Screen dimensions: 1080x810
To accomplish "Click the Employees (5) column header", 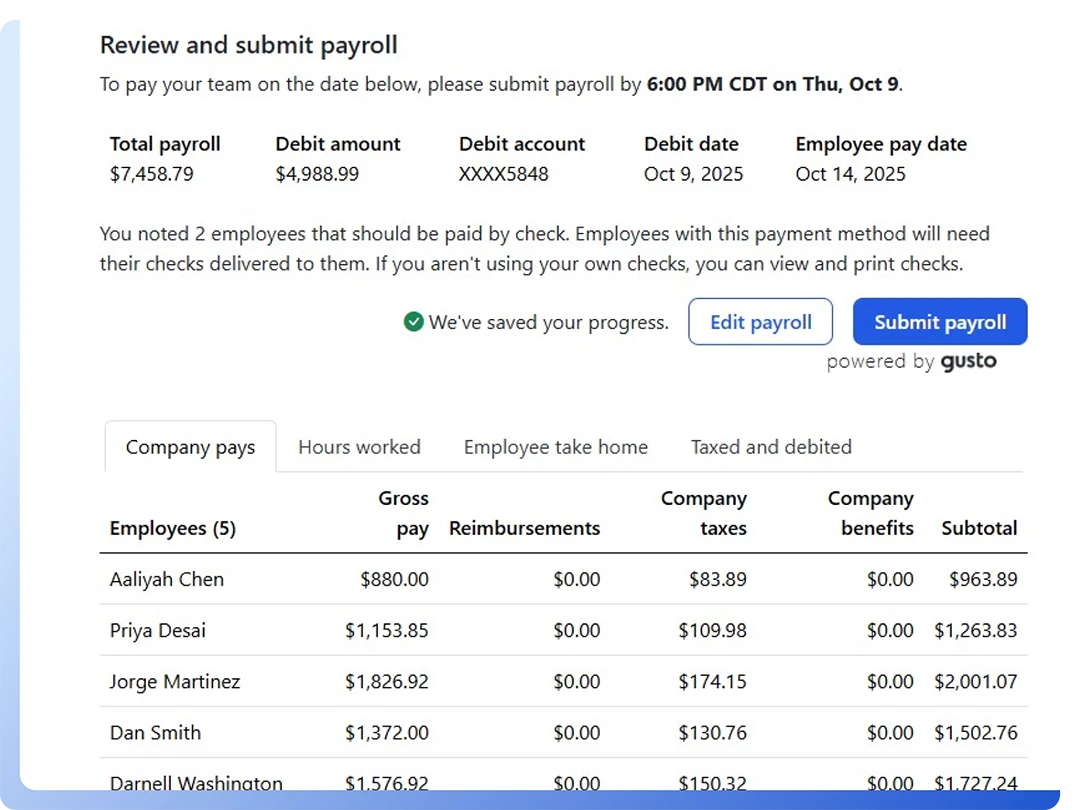I will (173, 528).
